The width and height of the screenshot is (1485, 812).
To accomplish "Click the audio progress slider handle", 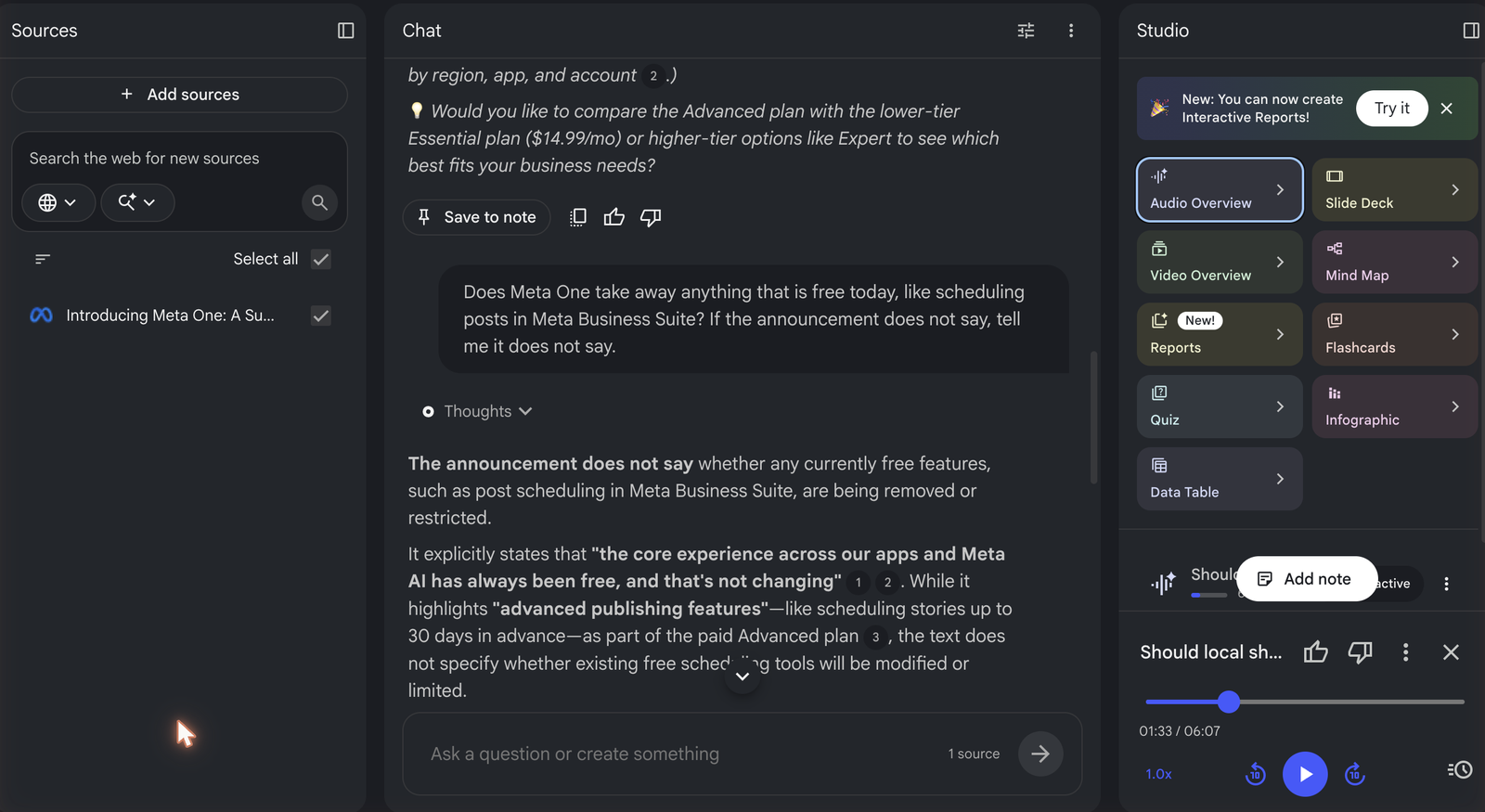I will tap(1229, 702).
